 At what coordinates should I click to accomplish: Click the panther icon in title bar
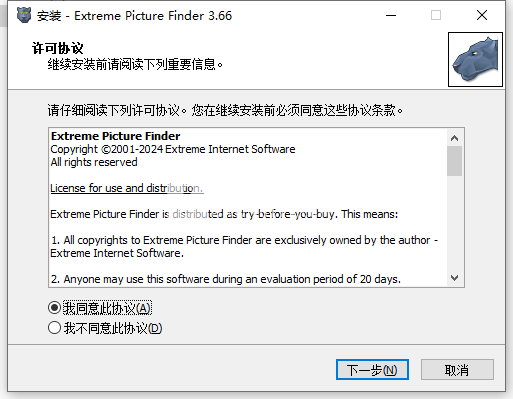(x=24, y=15)
